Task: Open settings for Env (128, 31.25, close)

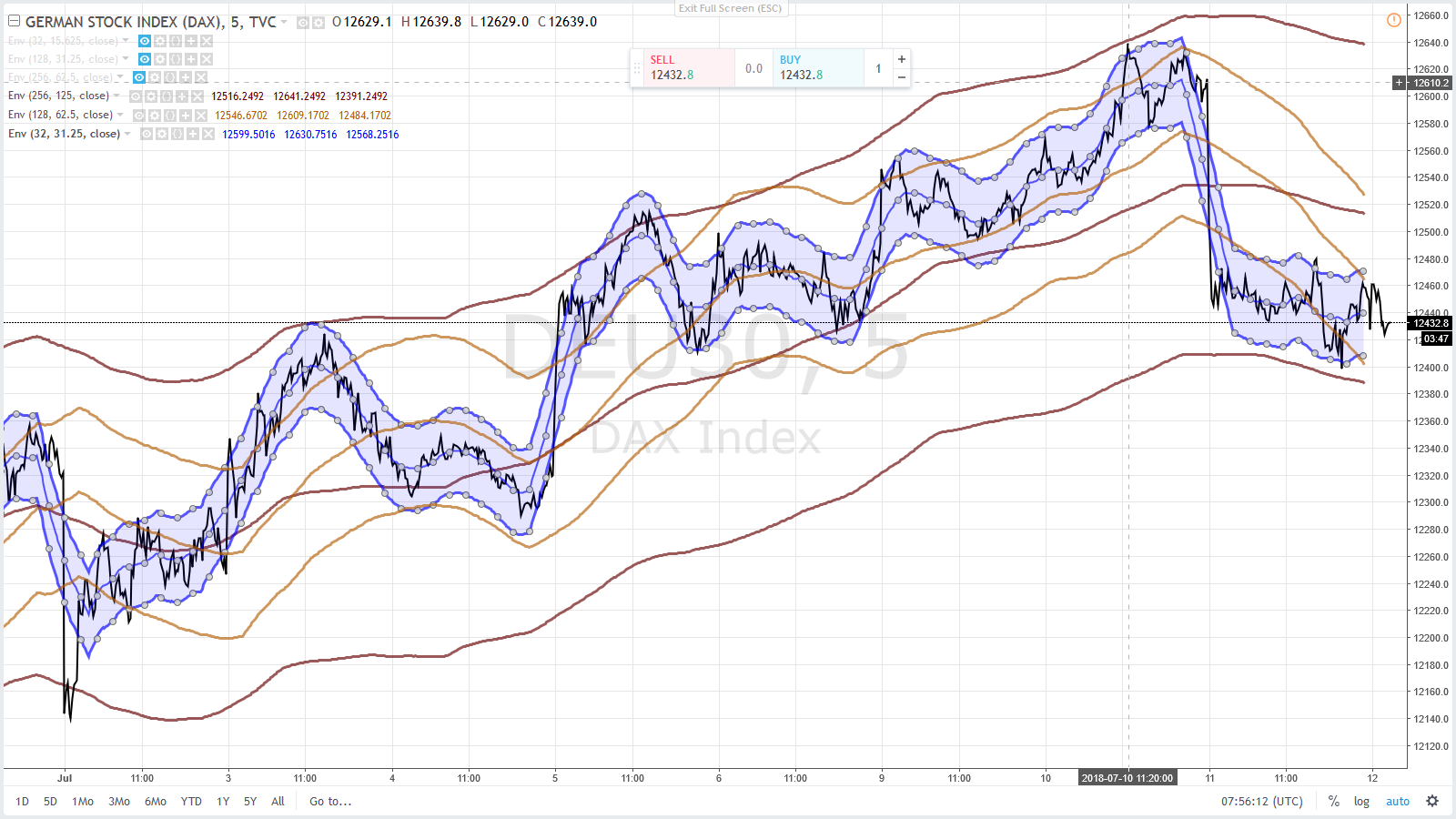Action: click(x=160, y=59)
